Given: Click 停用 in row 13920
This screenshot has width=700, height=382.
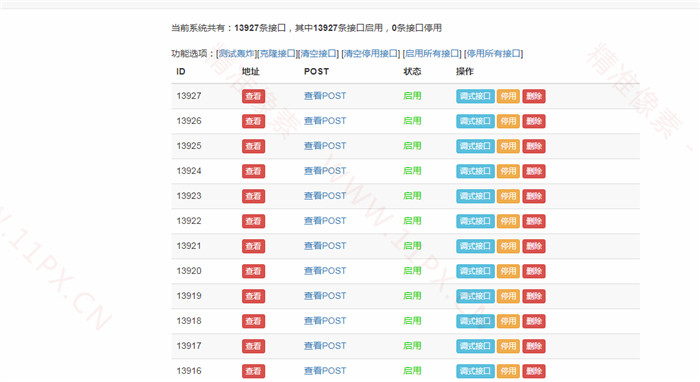Looking at the screenshot, I should pyautogui.click(x=508, y=271).
